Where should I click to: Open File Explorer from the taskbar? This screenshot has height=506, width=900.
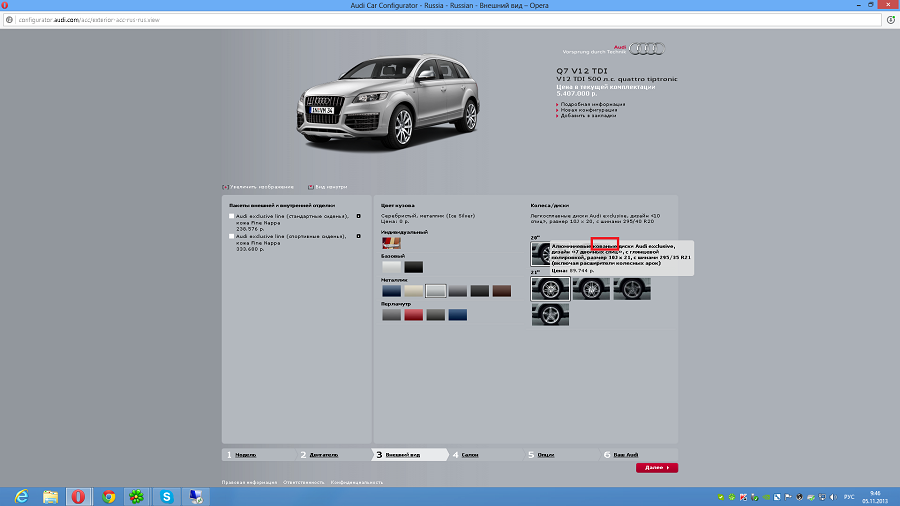click(50, 496)
